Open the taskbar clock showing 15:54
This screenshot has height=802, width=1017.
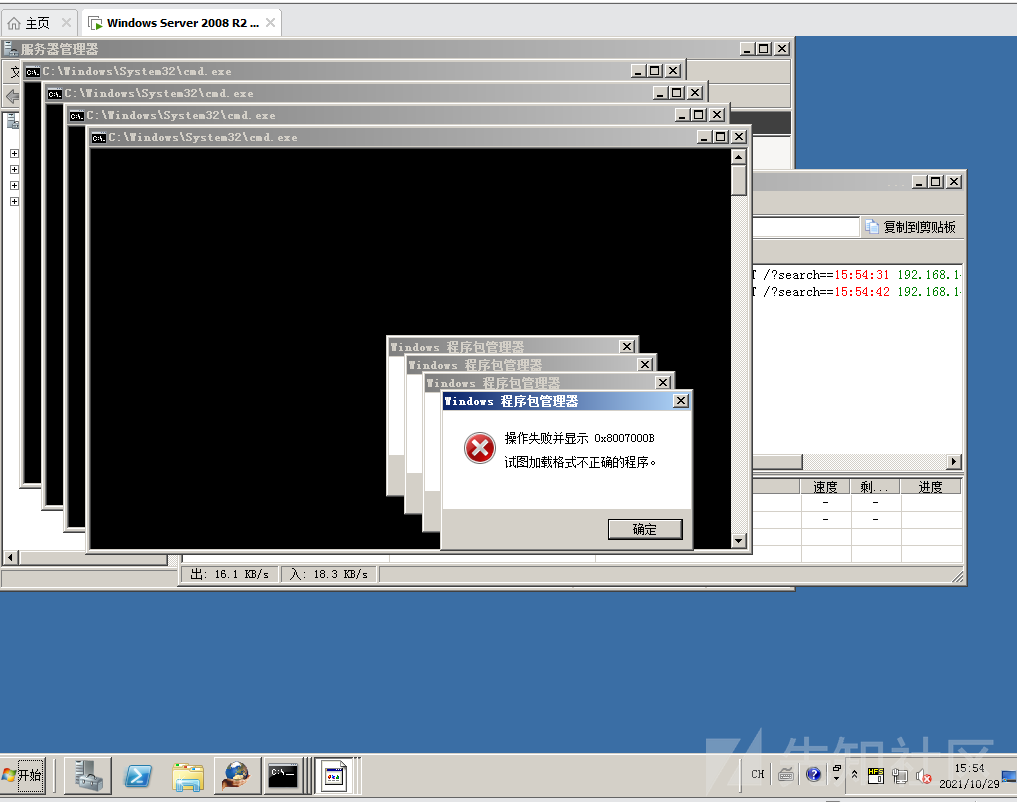pyautogui.click(x=969, y=775)
